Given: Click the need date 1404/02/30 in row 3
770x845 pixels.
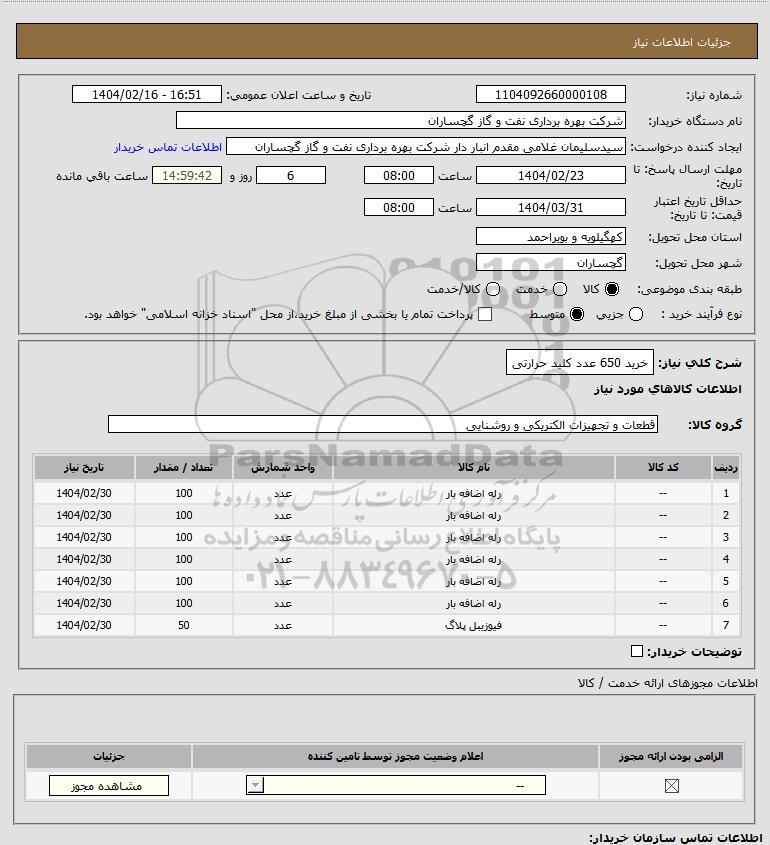Looking at the screenshot, I should click(84, 537).
